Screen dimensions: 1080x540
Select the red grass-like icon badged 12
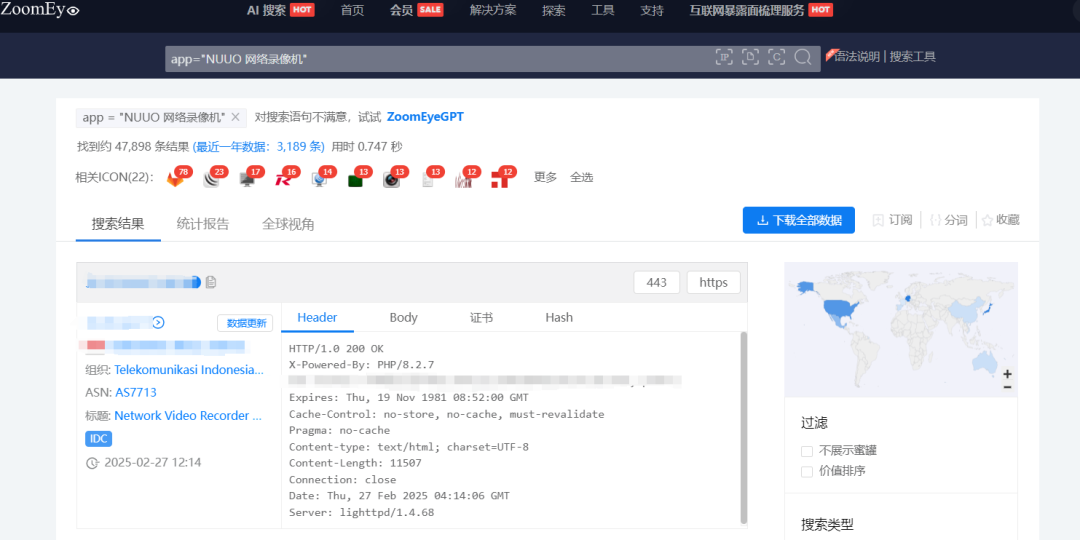463,180
